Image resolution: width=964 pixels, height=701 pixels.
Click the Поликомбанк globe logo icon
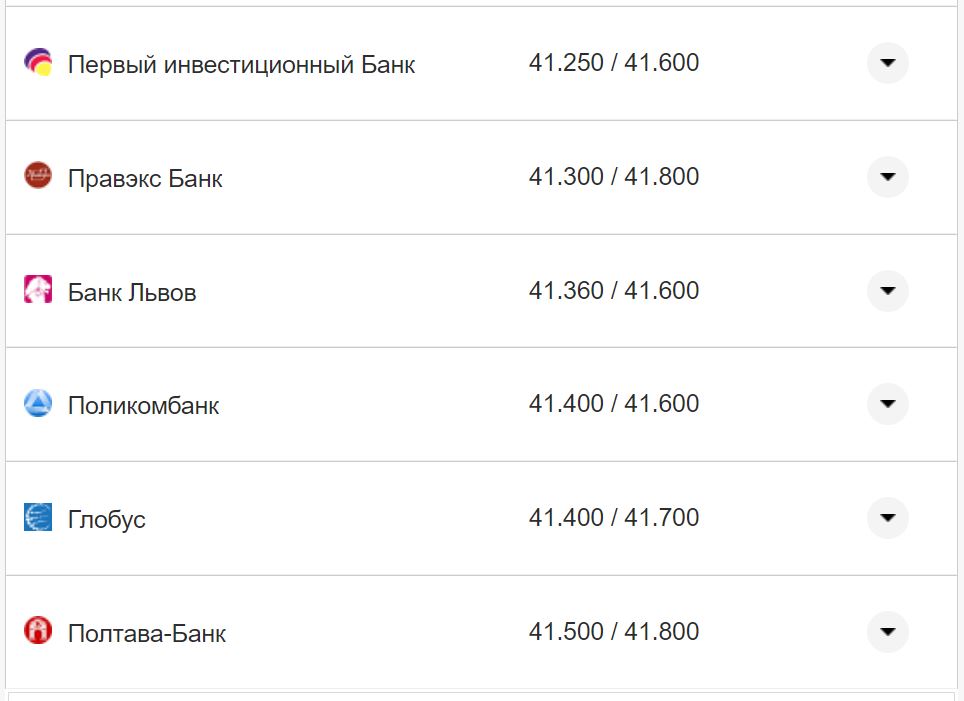tap(37, 404)
